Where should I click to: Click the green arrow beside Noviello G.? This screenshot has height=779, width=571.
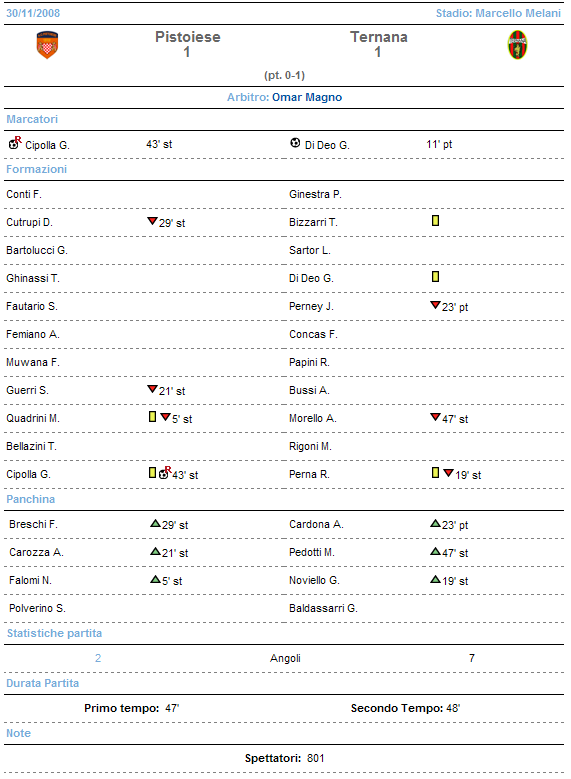coord(435,579)
